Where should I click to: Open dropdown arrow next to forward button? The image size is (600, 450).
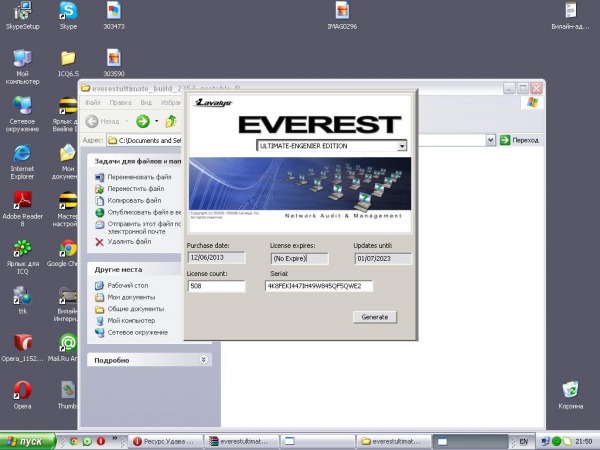[x=157, y=121]
